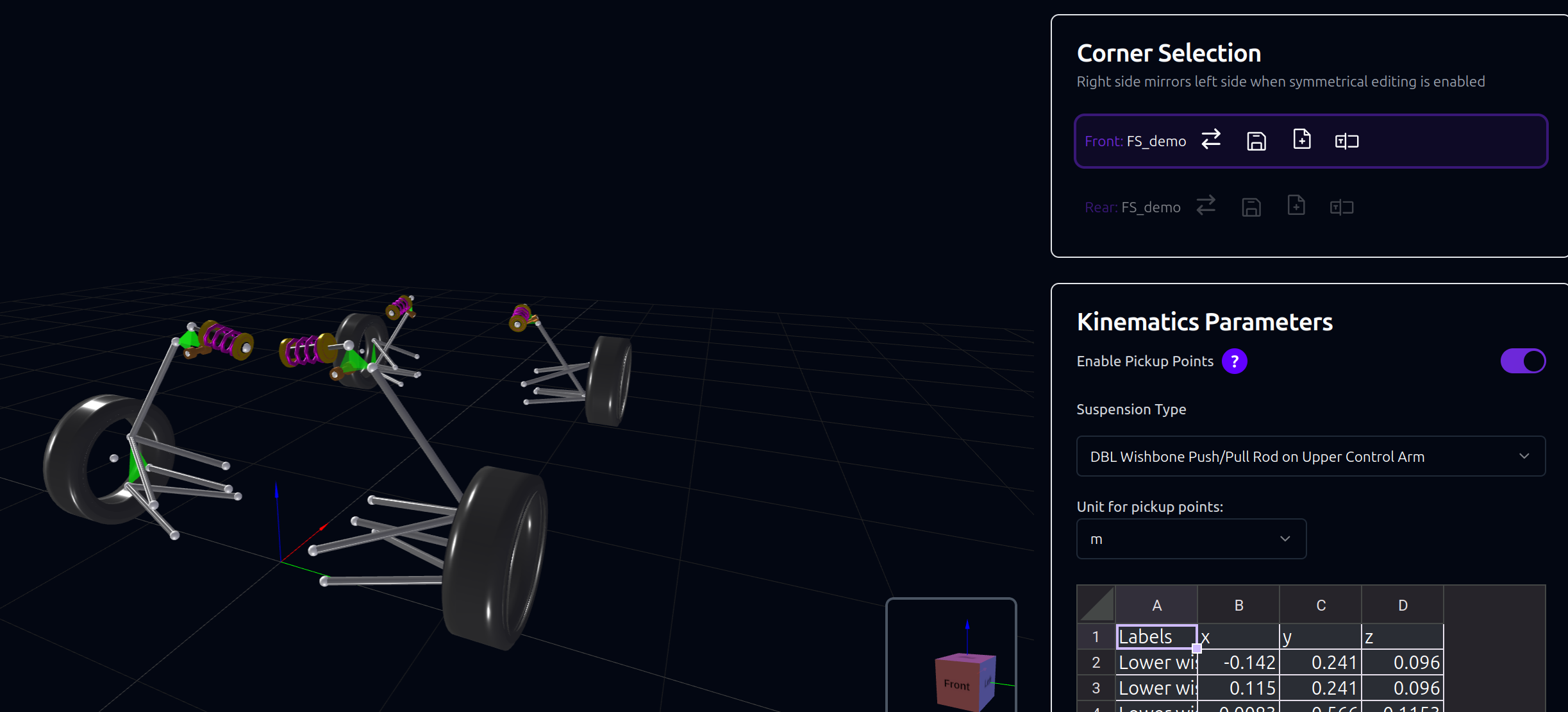Image resolution: width=1568 pixels, height=712 pixels.
Task: Expand the DBL Wishbone suspension chevron
Action: click(x=1525, y=456)
